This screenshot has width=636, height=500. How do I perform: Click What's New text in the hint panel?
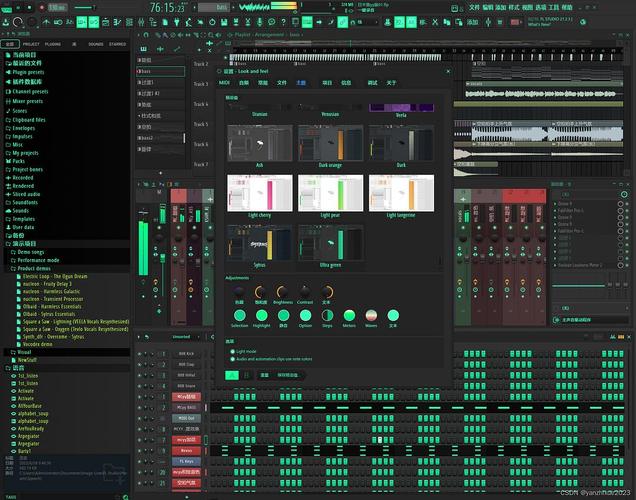[539, 25]
